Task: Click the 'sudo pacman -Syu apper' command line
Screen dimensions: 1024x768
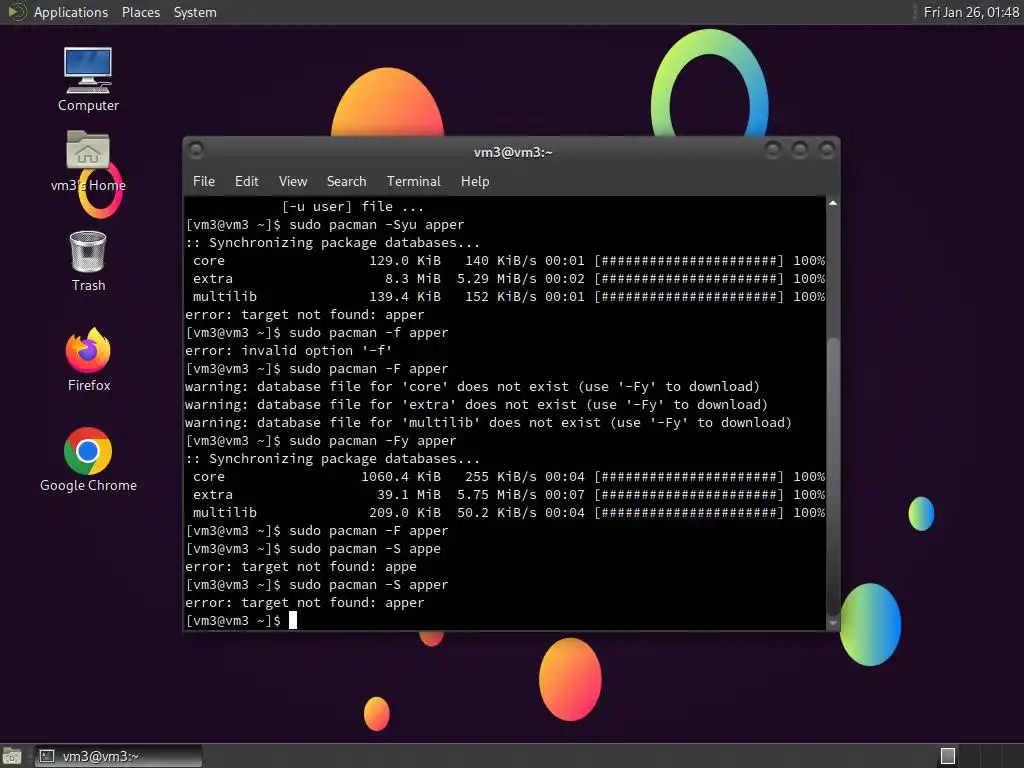Action: 325,225
